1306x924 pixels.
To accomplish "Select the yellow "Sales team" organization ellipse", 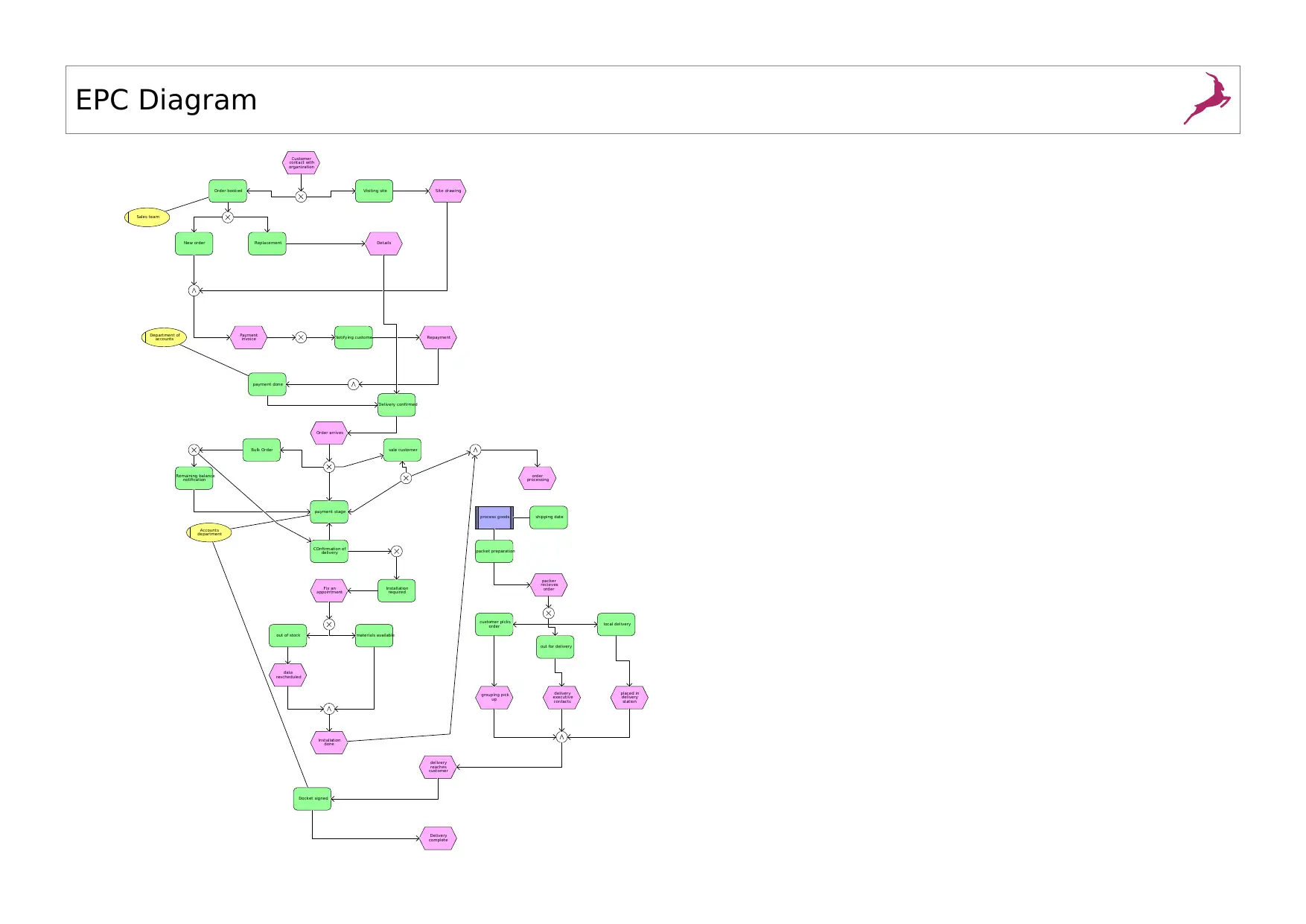I will (147, 217).
